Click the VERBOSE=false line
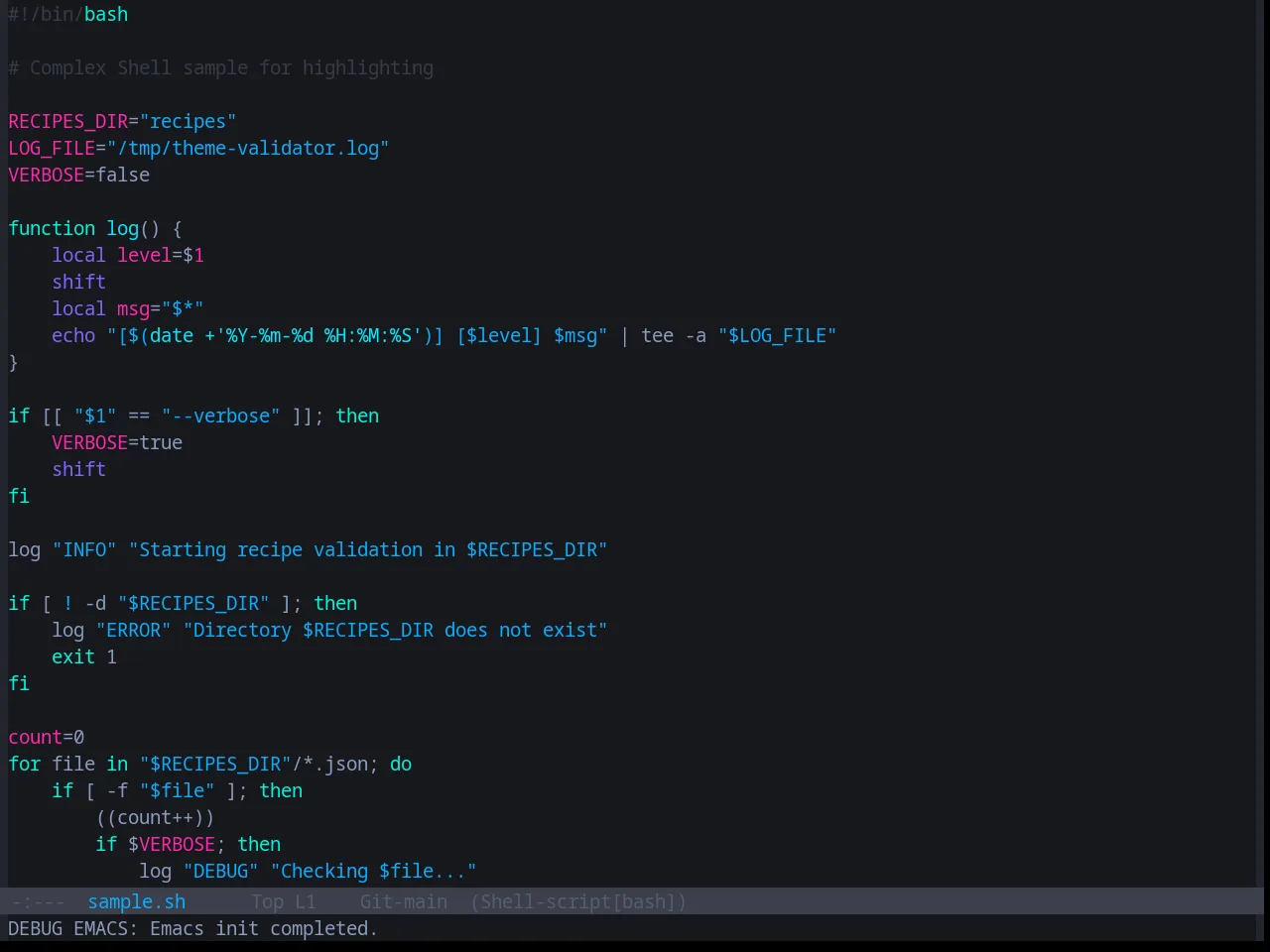 (x=79, y=175)
